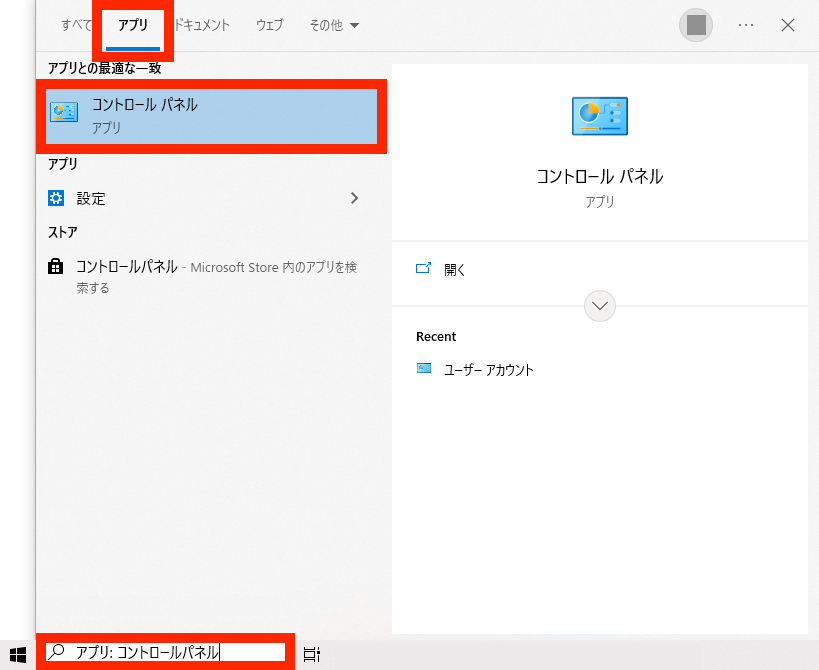Click 開く to launch Control Panel
Image resolution: width=819 pixels, height=670 pixels.
454,269
